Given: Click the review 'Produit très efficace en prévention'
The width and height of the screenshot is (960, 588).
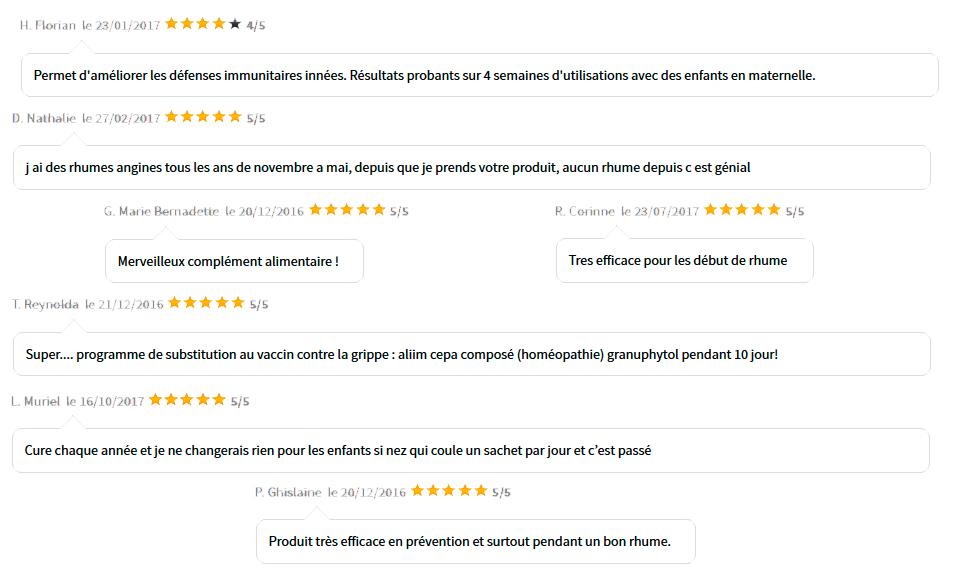Looking at the screenshot, I should [476, 541].
